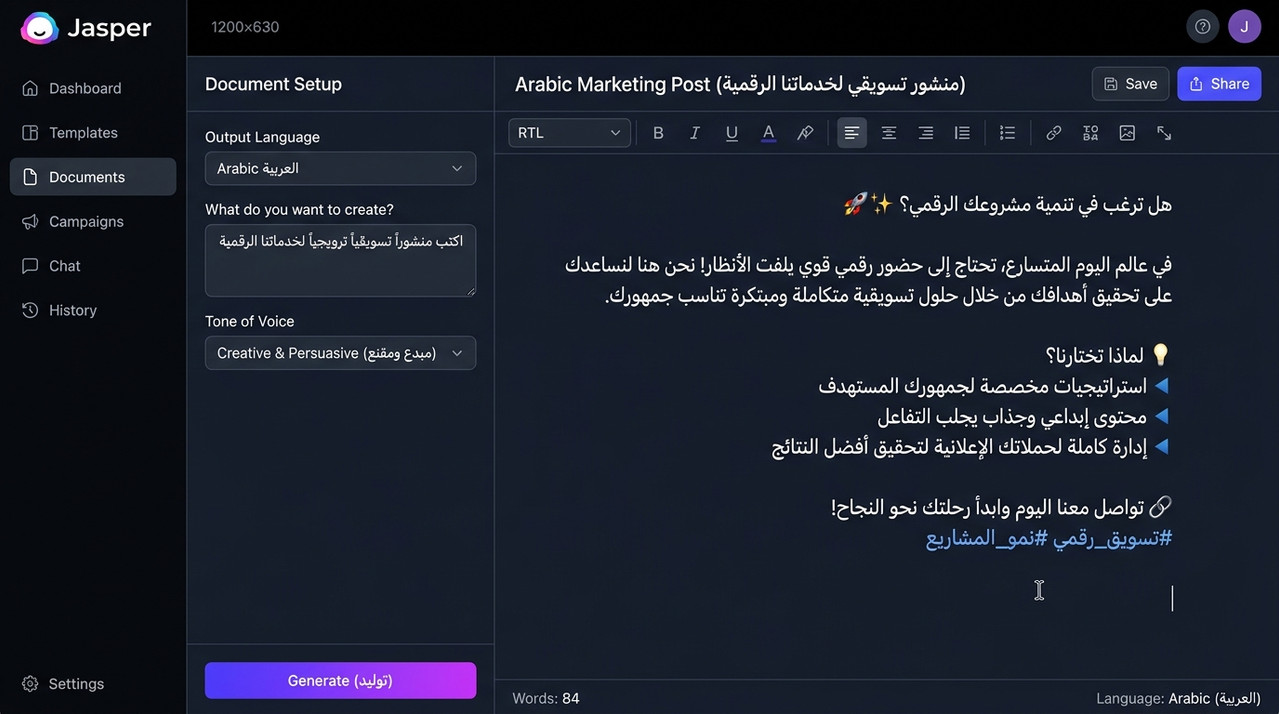Toggle bold formatting
This screenshot has width=1279, height=714.
(x=658, y=133)
